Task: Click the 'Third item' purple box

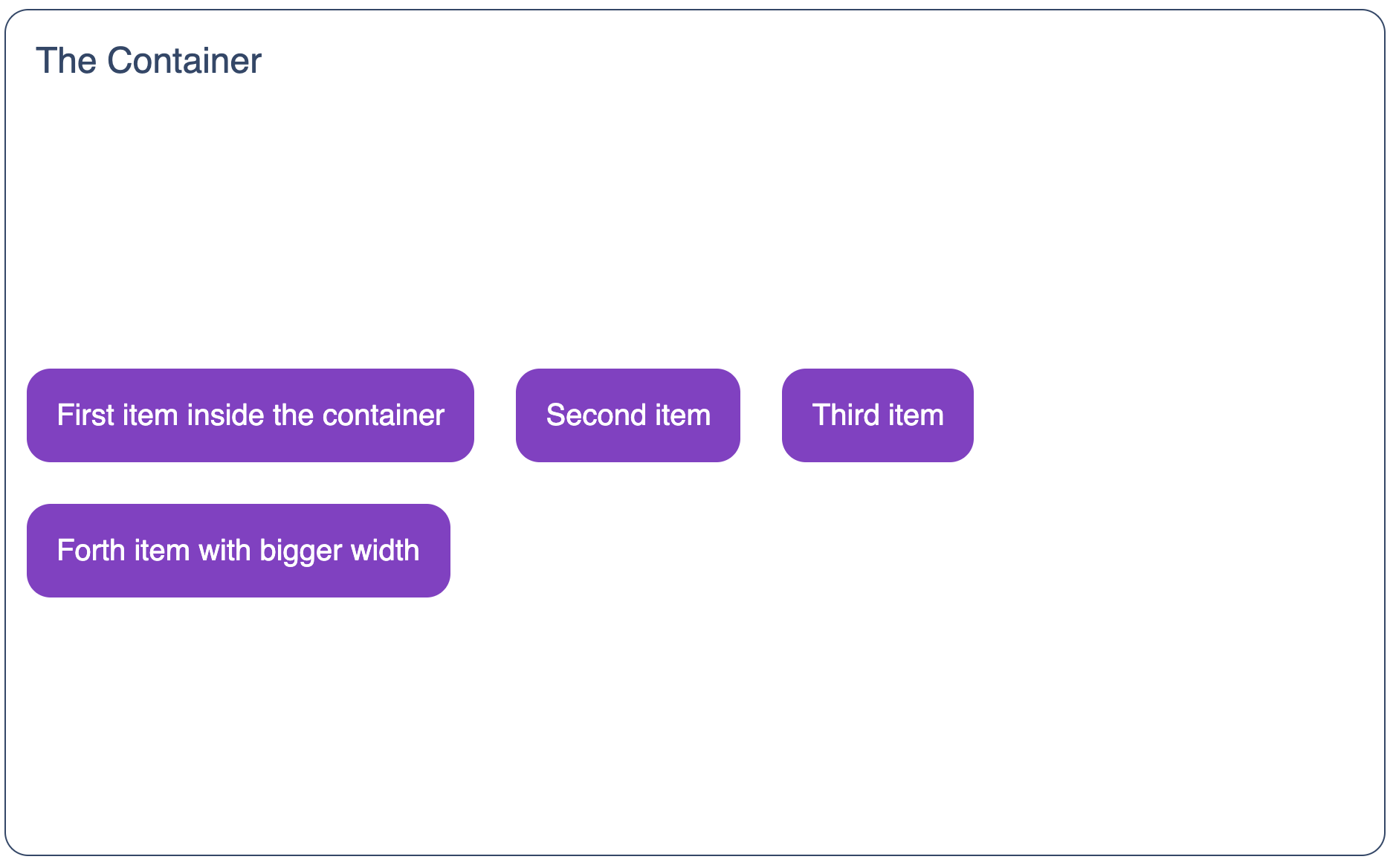Action: [878, 415]
